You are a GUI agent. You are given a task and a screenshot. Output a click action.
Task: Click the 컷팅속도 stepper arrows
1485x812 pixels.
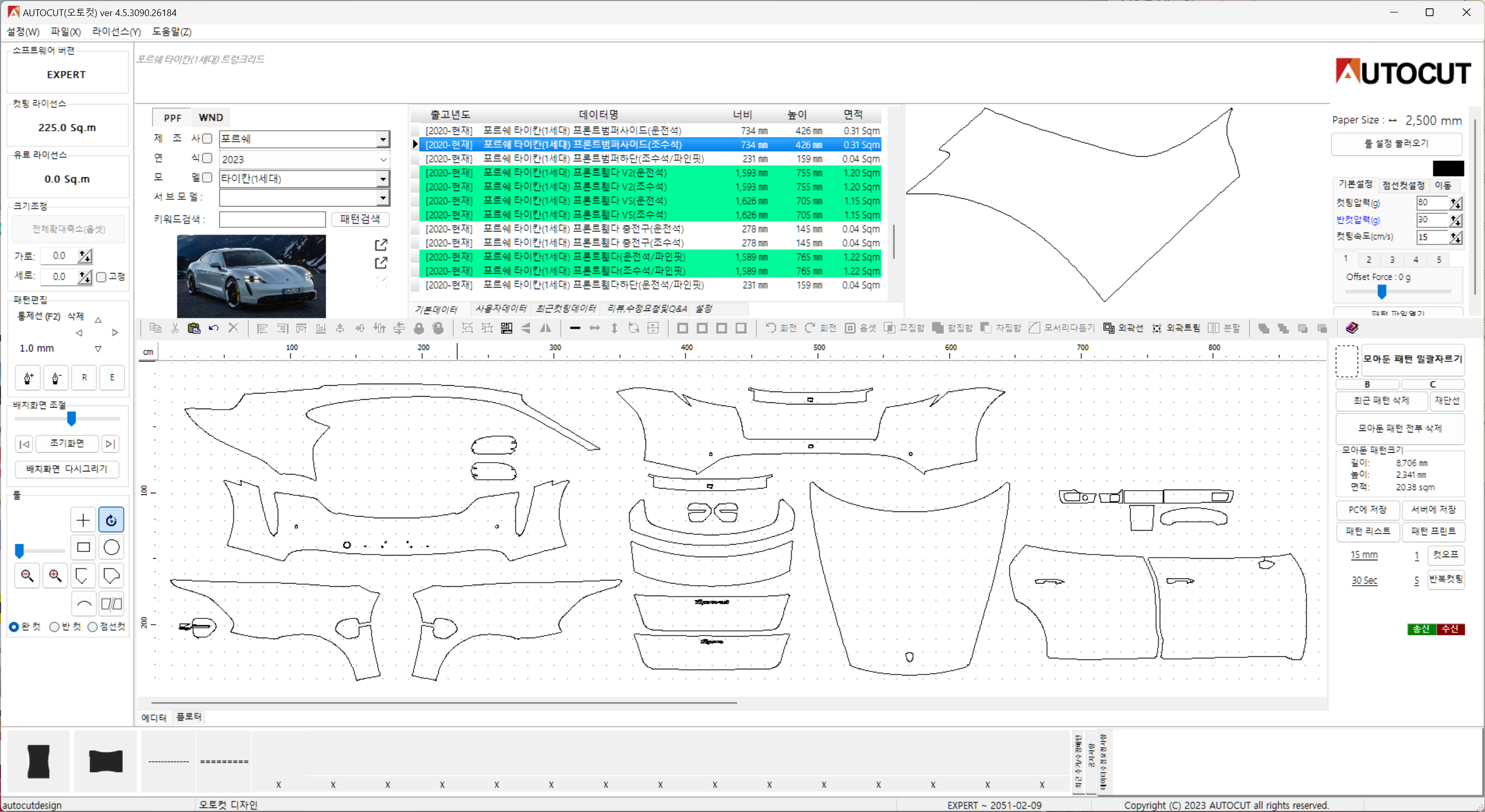(1455, 237)
